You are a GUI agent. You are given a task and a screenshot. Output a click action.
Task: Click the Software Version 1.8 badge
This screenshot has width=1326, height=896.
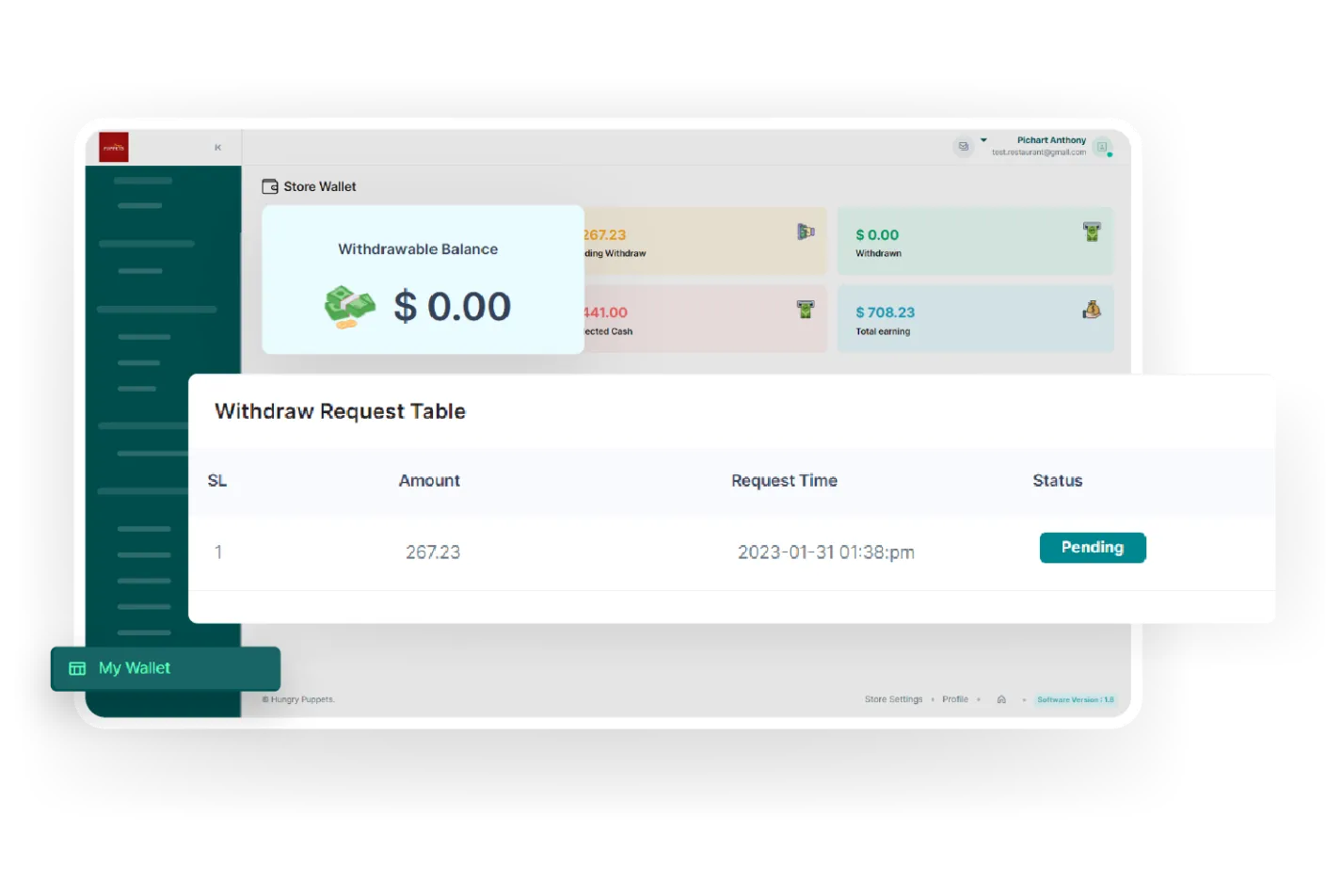pos(1075,699)
